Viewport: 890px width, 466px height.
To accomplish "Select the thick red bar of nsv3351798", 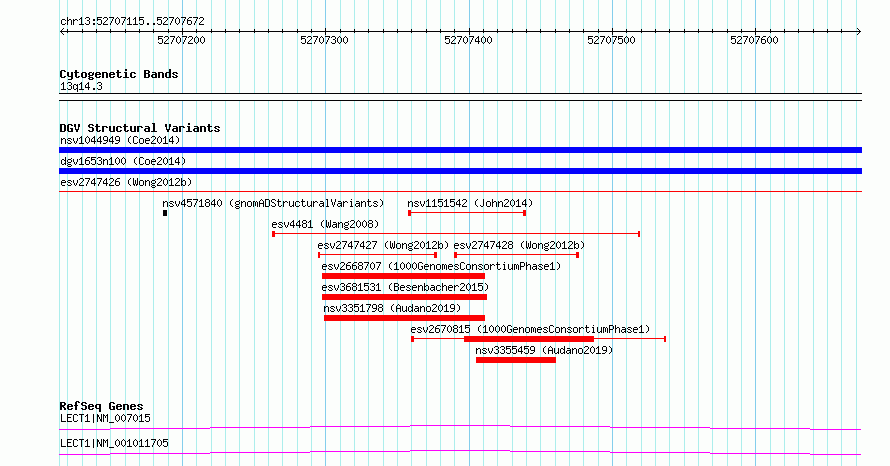I will coord(405,318).
